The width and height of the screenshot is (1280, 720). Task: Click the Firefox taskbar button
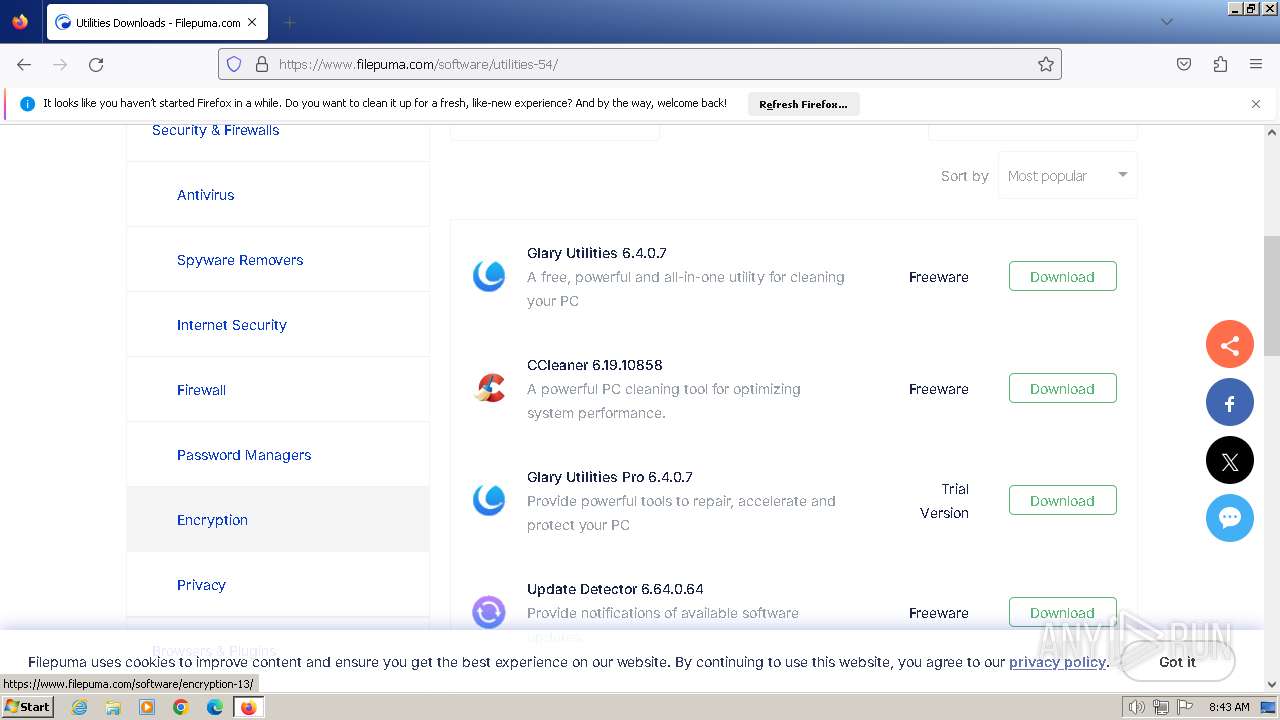pos(248,707)
